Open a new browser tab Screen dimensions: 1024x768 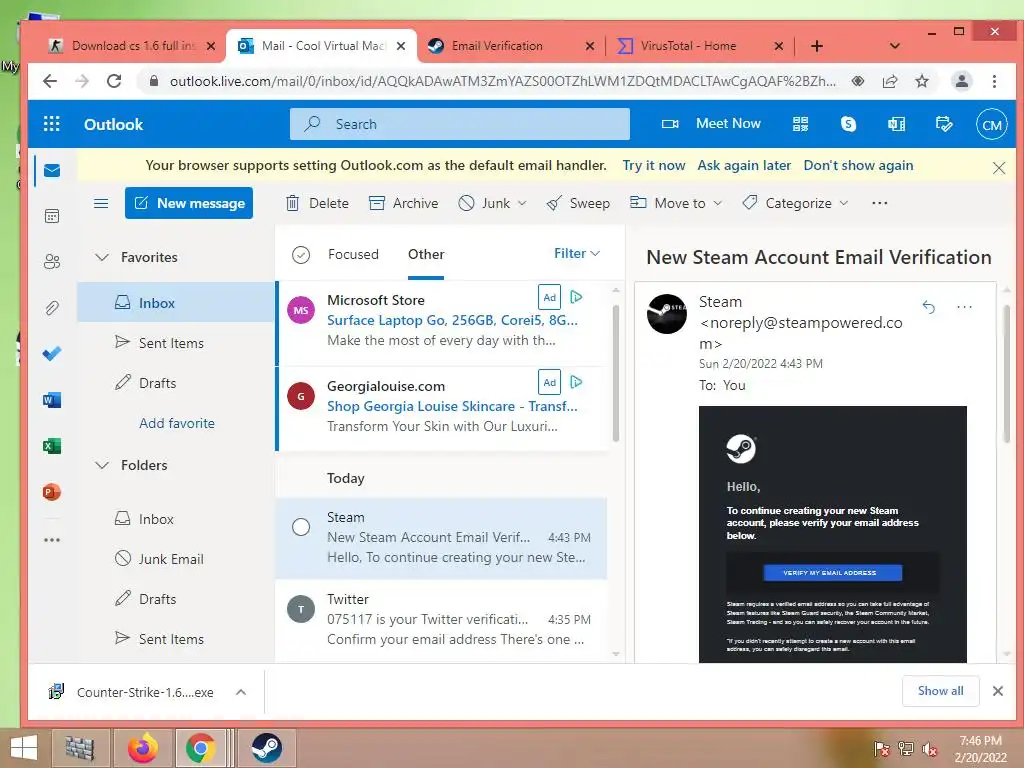pyautogui.click(x=816, y=46)
